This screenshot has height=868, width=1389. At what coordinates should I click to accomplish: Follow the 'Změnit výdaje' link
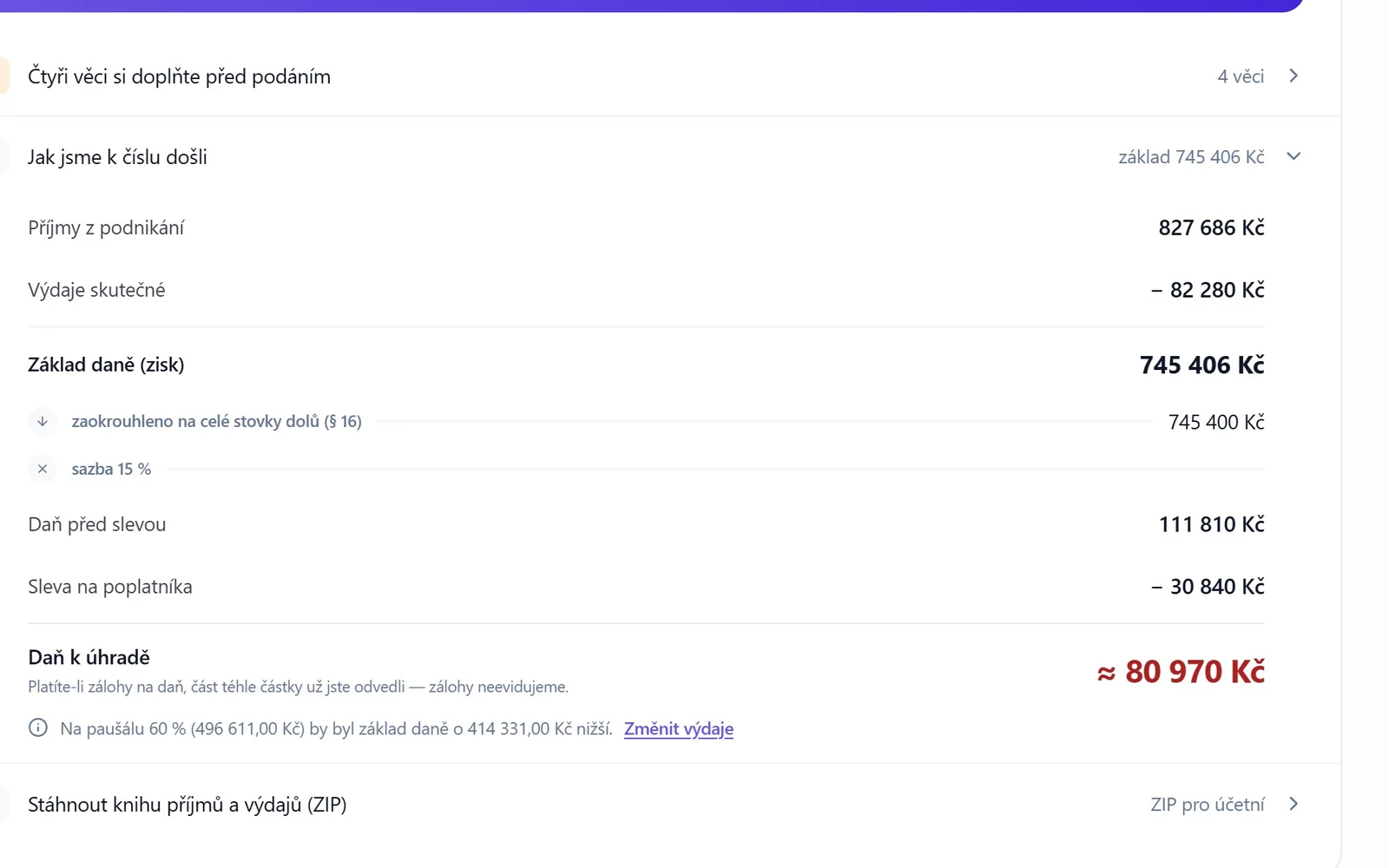679,729
